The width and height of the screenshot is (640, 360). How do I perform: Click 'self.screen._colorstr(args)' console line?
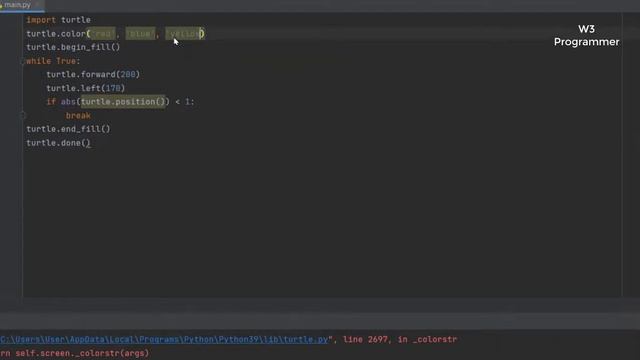[x=82, y=353]
